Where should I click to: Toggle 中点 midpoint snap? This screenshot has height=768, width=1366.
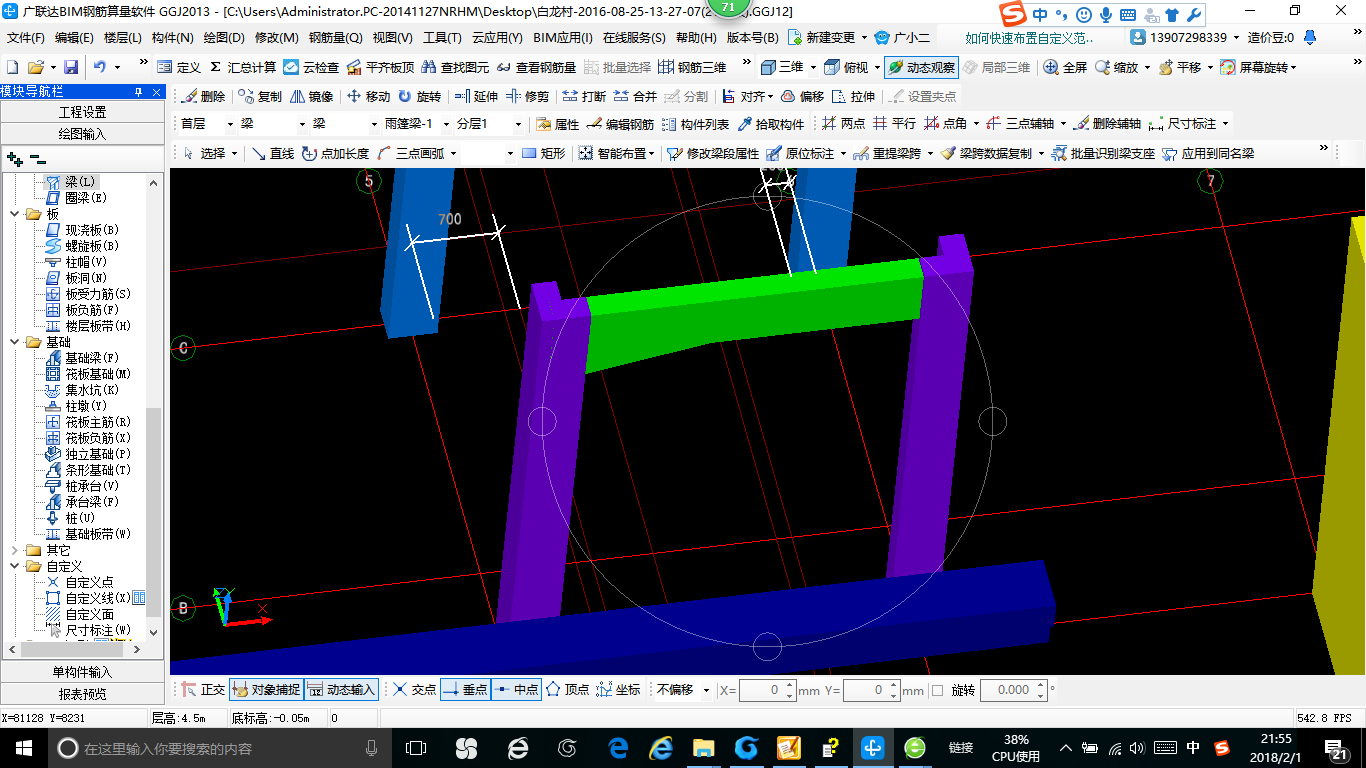[516, 690]
